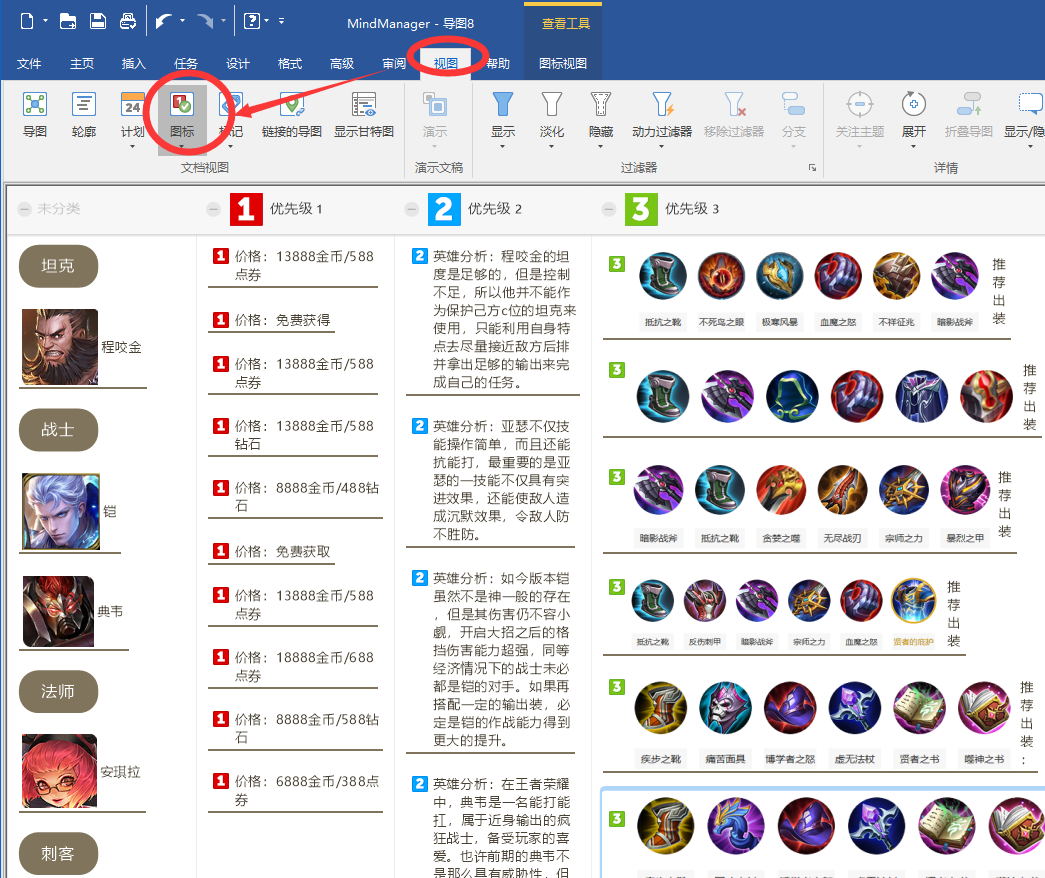Image resolution: width=1045 pixels, height=878 pixels.
Task: Select the 刺客 category topic
Action: [x=59, y=853]
